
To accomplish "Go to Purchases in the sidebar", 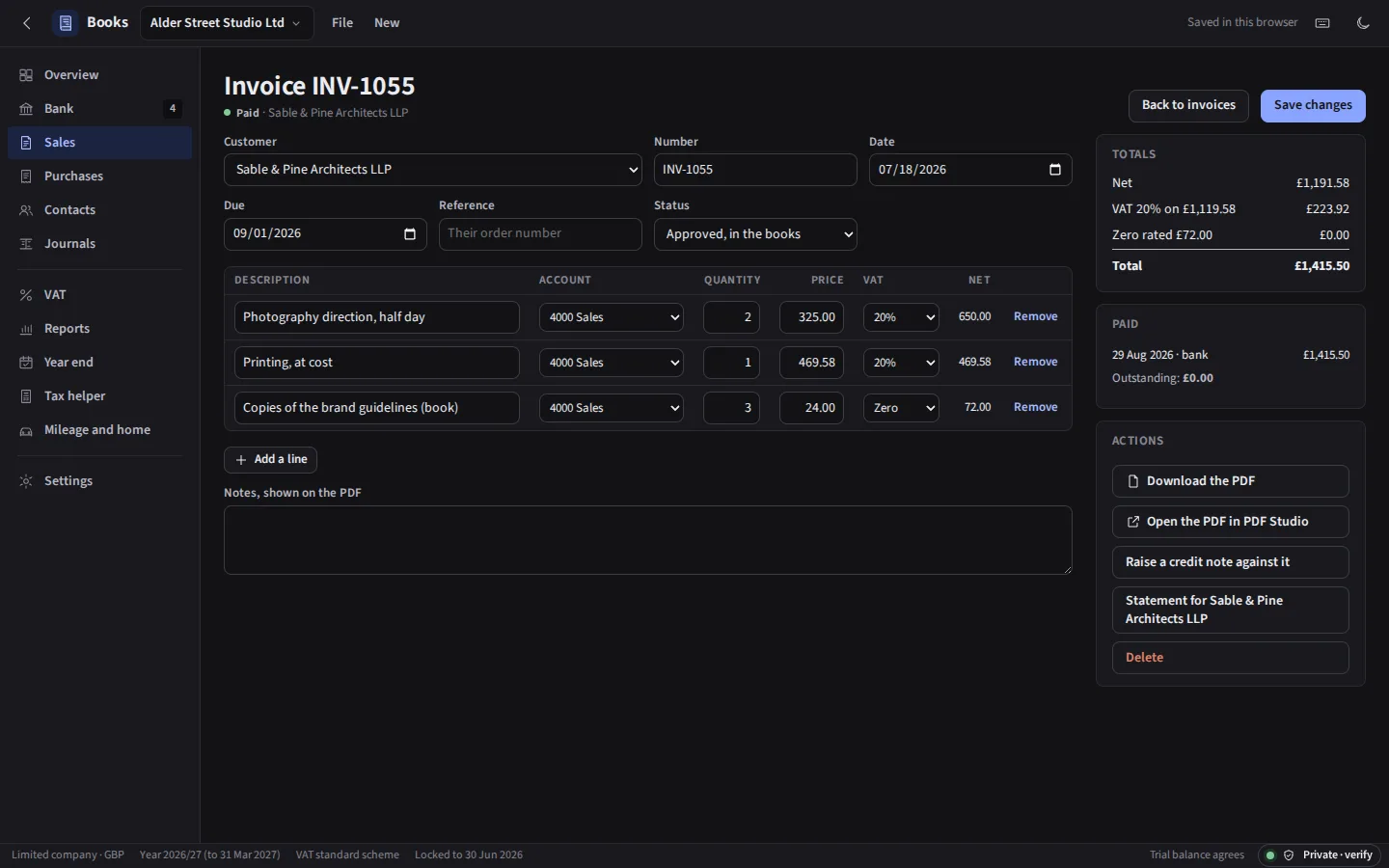I will point(99,176).
